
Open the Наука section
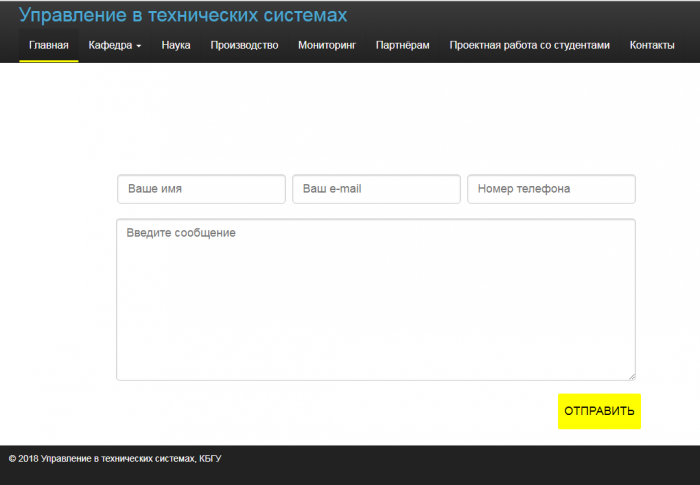point(176,45)
